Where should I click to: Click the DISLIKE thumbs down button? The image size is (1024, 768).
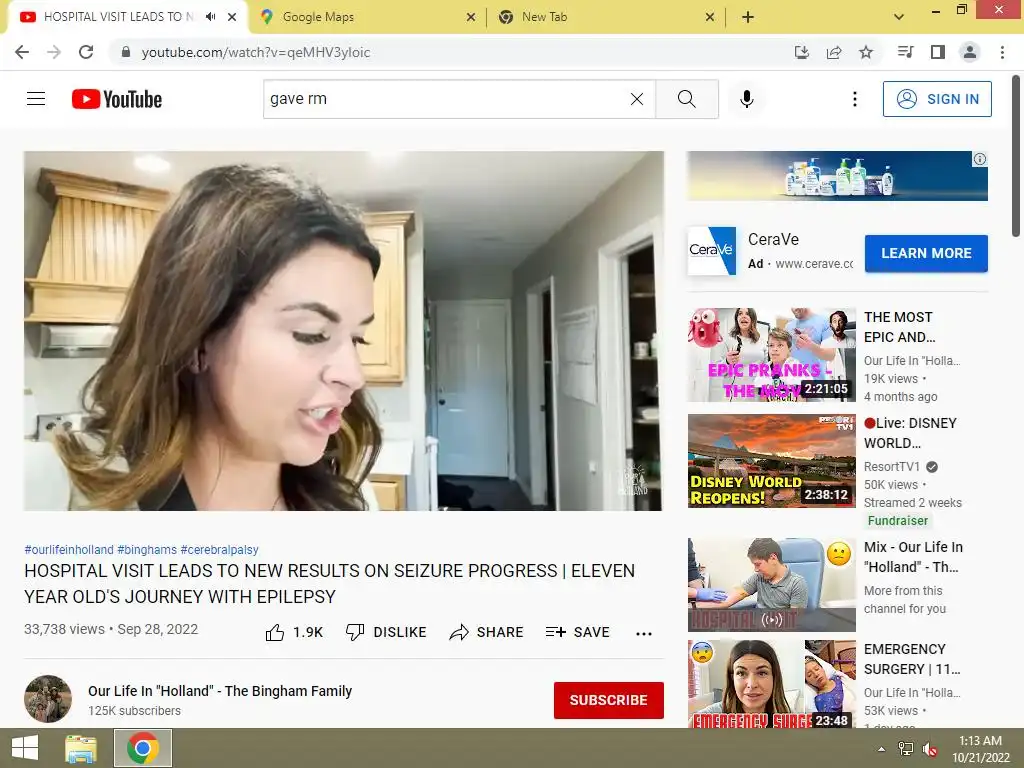point(386,632)
